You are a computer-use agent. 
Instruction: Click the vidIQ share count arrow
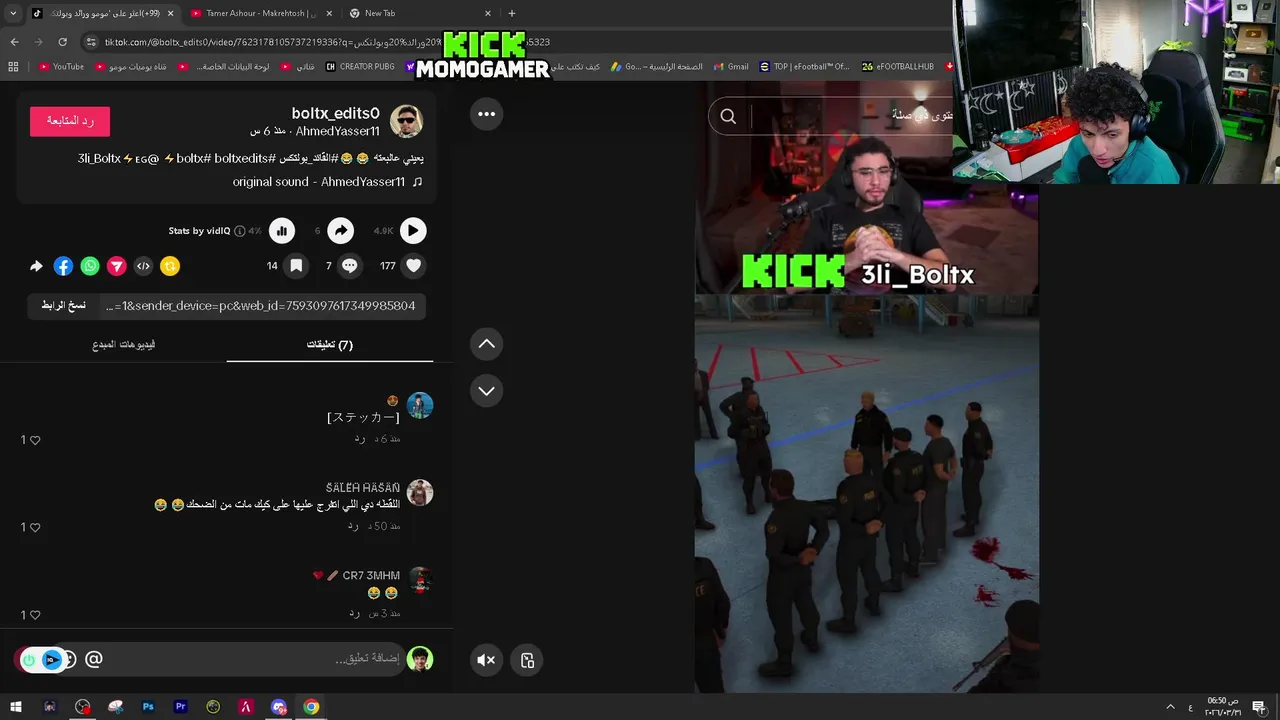coord(341,231)
